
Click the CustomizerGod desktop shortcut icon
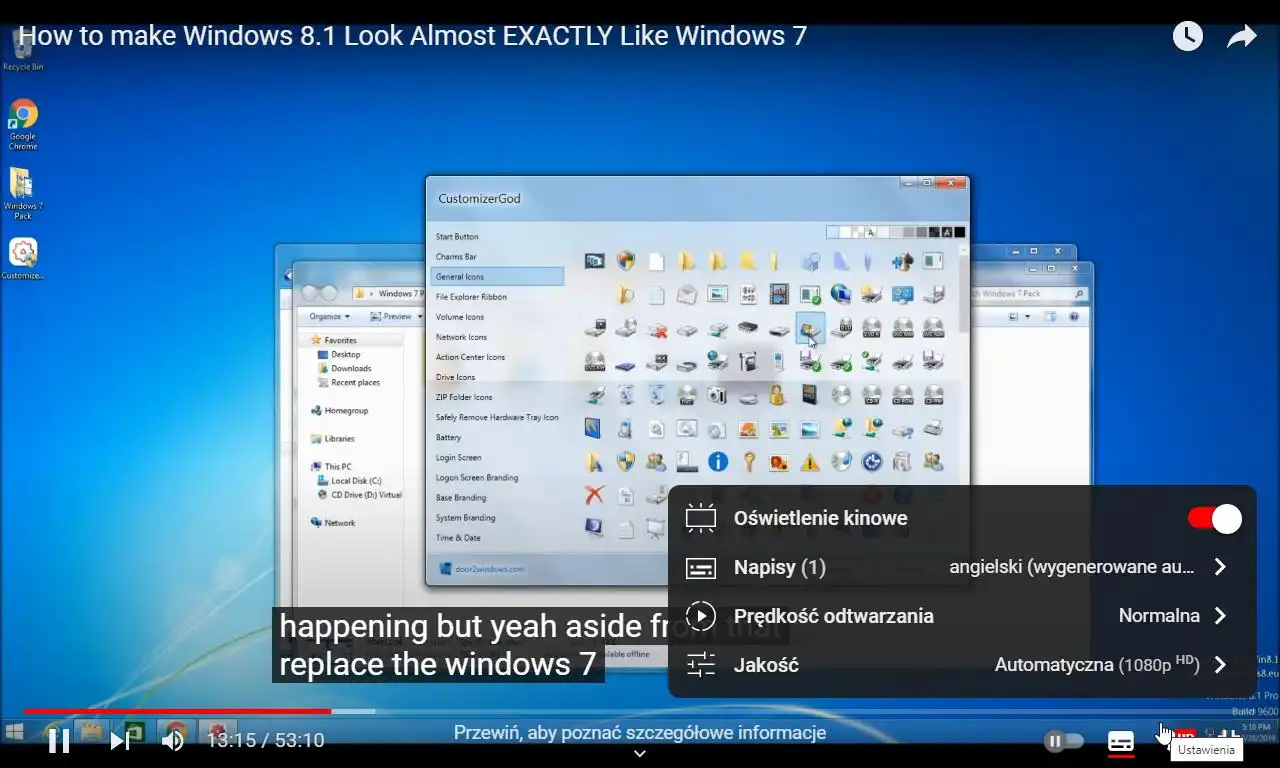(x=22, y=259)
